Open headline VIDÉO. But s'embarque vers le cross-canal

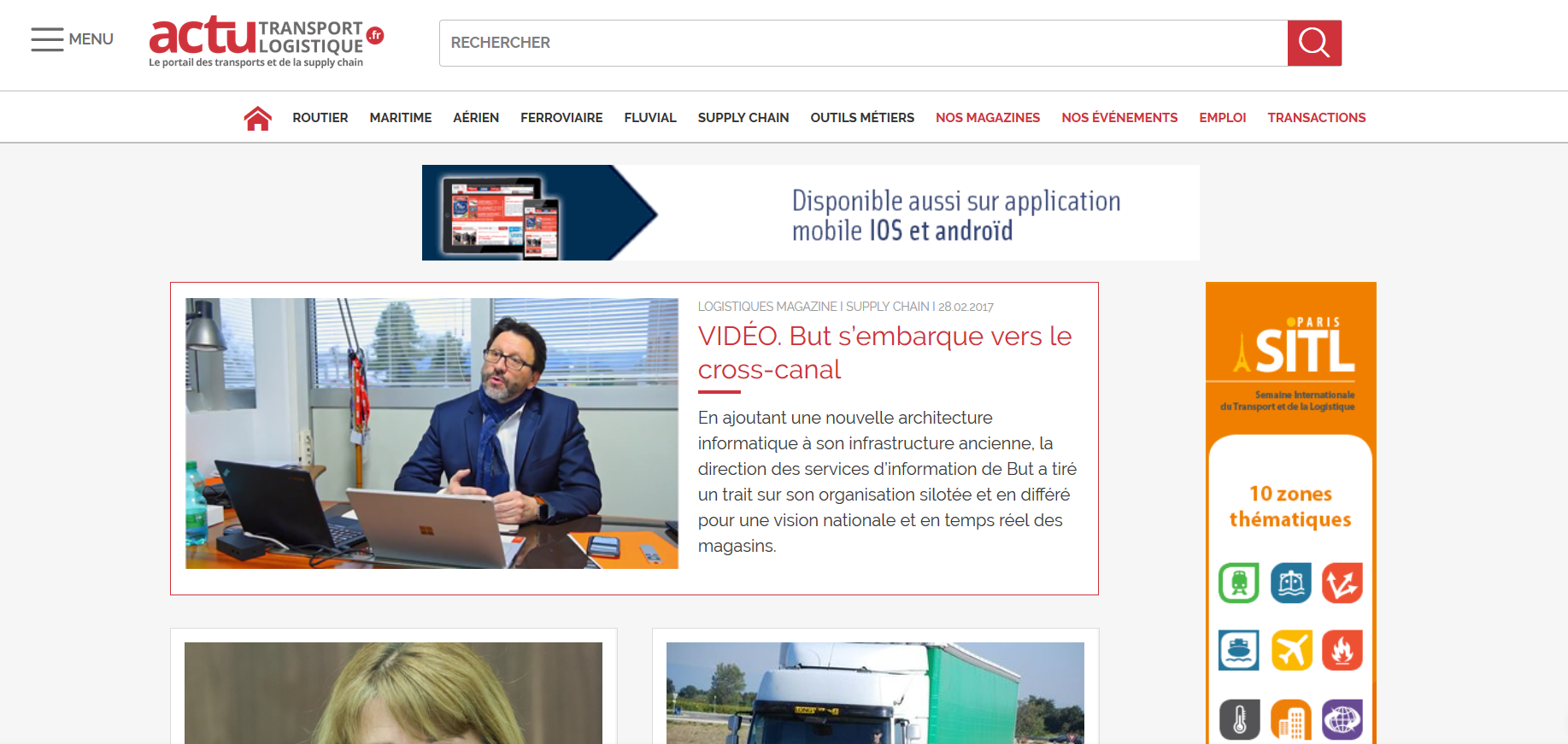click(x=884, y=353)
